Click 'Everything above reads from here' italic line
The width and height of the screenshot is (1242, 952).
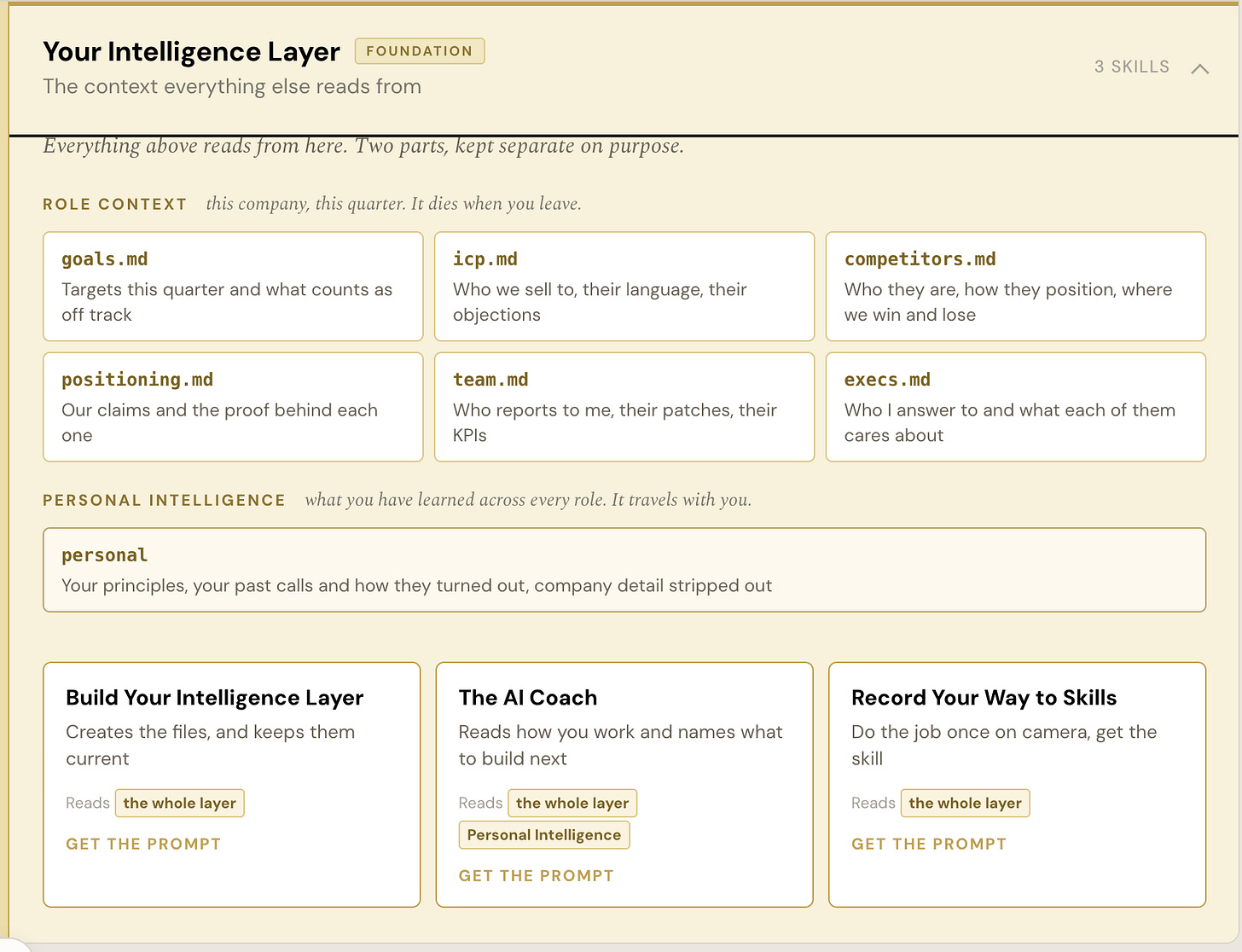[363, 146]
